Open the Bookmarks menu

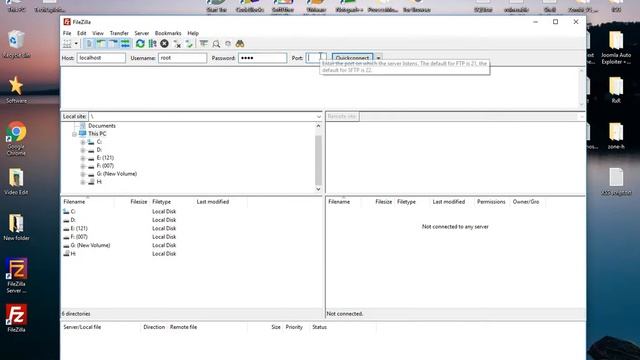coord(168,33)
